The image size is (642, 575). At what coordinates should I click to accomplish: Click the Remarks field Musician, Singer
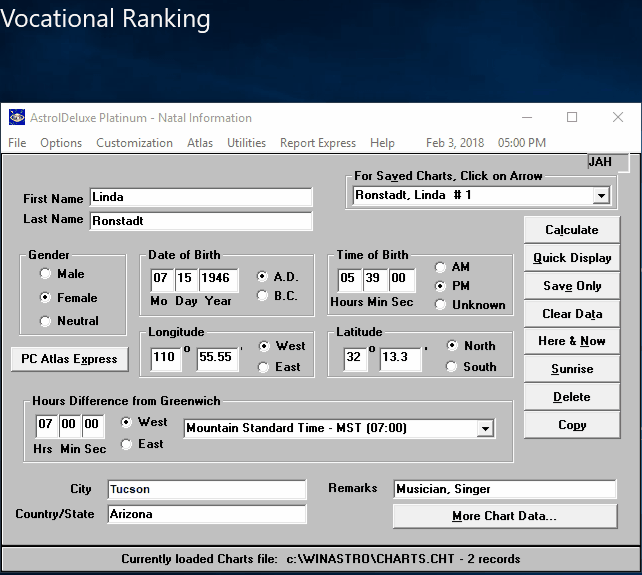[505, 489]
